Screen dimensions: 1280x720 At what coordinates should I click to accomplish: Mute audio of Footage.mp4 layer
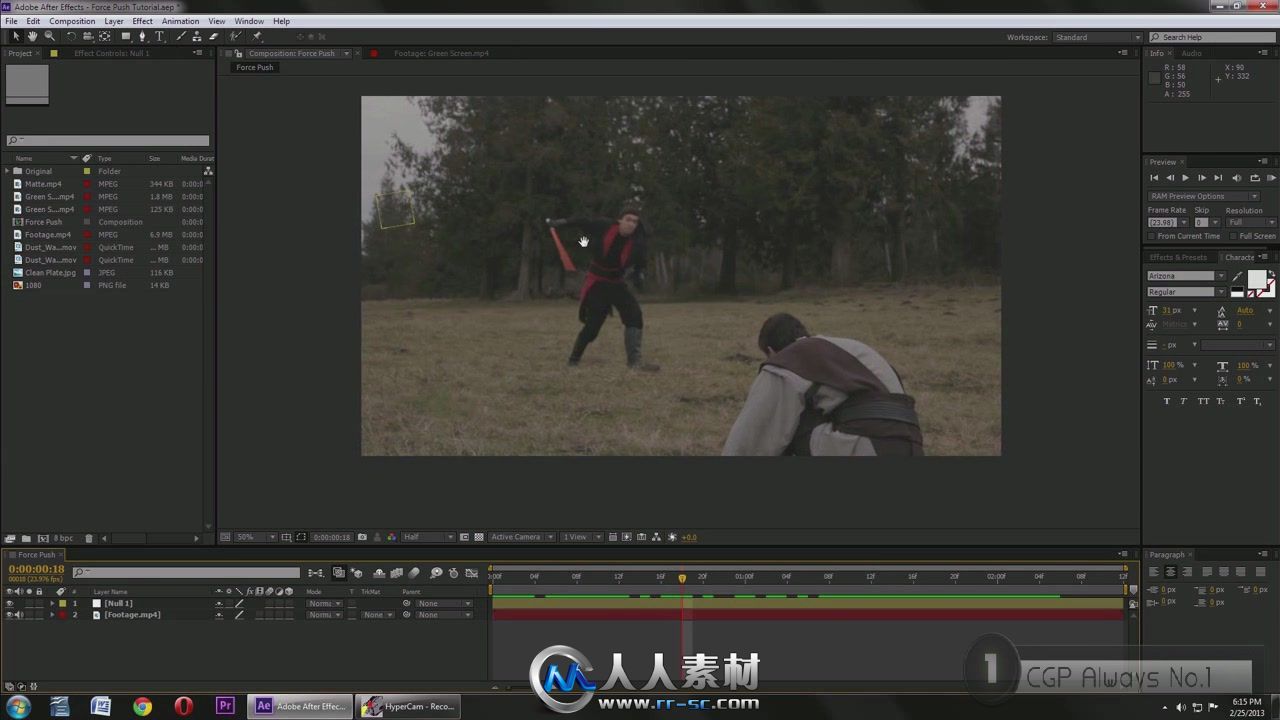pos(18,615)
